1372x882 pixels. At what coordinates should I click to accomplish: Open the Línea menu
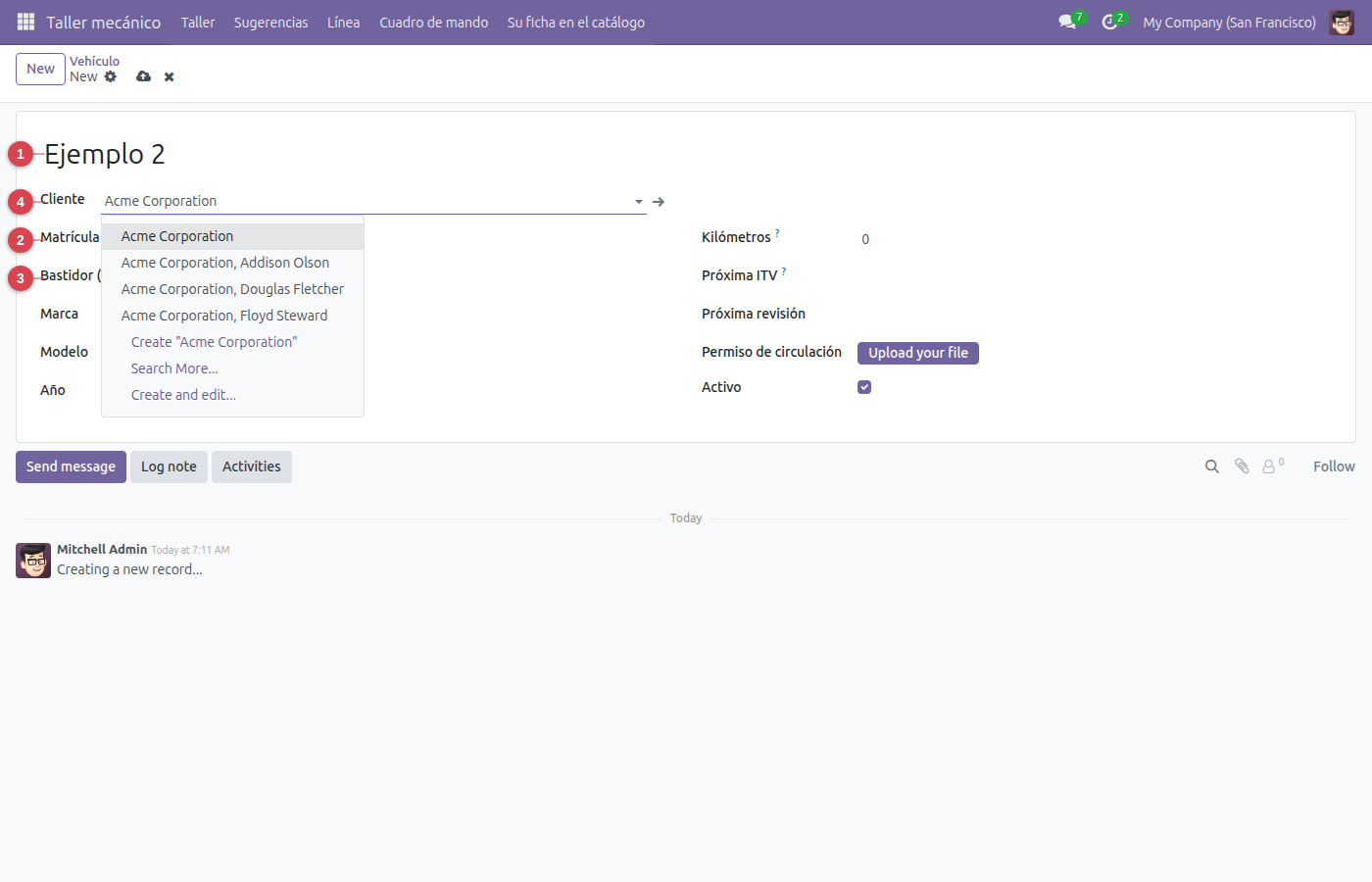343,23
